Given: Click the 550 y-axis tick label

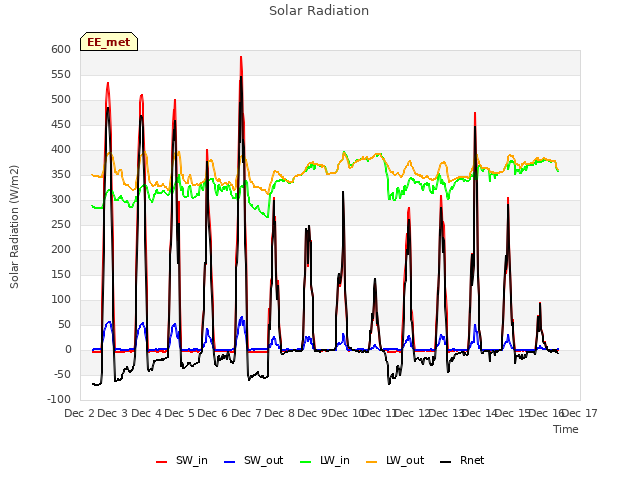Looking at the screenshot, I should pyautogui.click(x=61, y=74).
